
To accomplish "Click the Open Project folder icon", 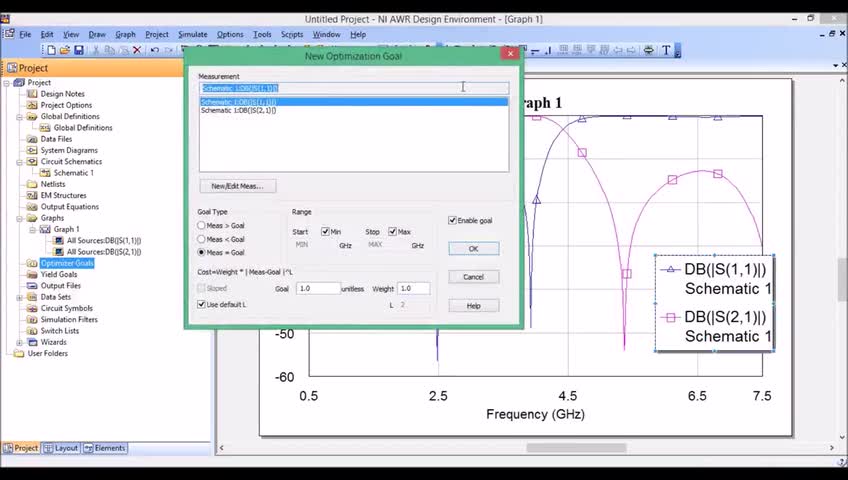I will (x=65, y=50).
